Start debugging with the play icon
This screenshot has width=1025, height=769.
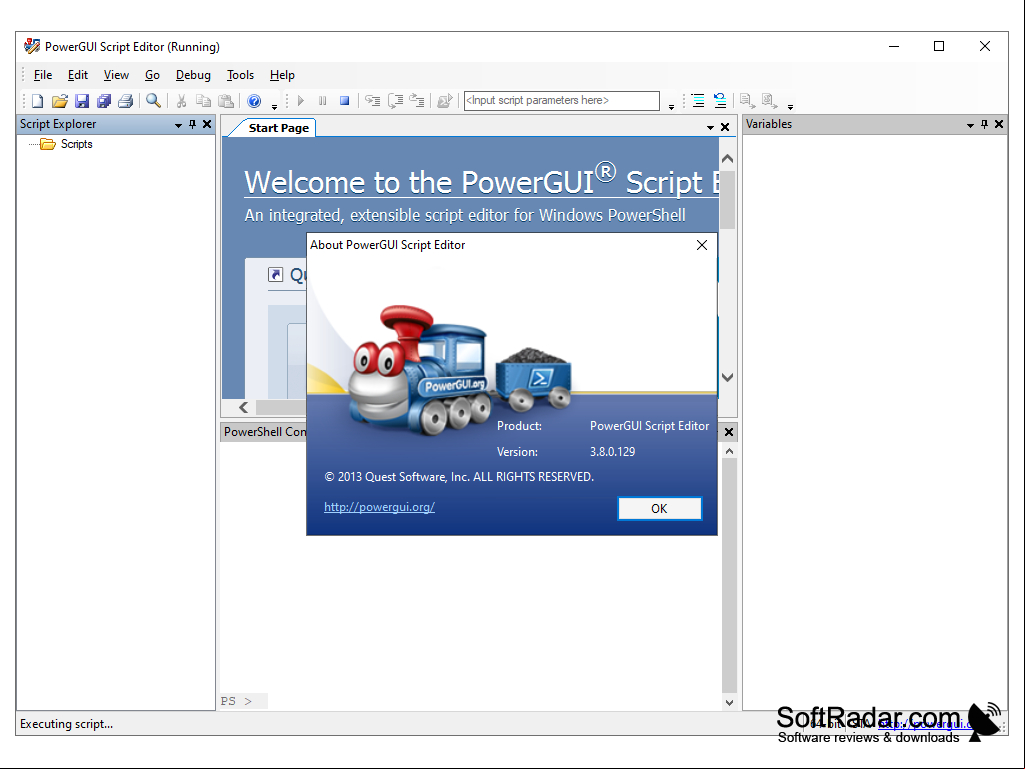click(301, 101)
